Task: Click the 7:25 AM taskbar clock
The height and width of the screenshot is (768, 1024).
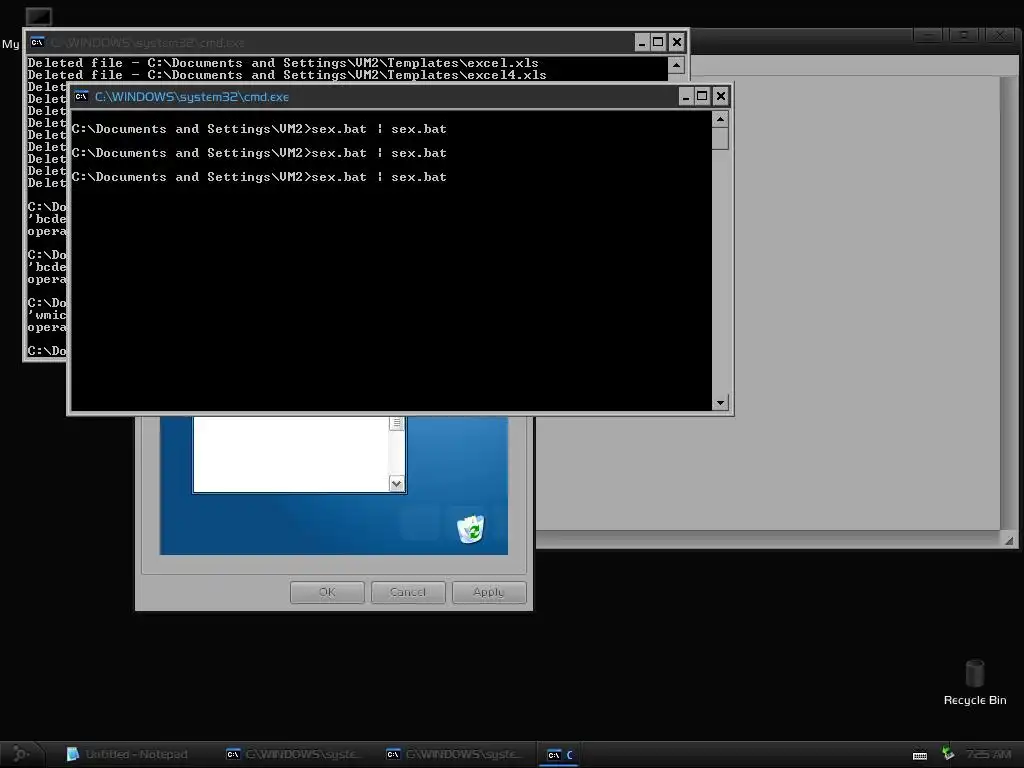Action: pos(988,754)
